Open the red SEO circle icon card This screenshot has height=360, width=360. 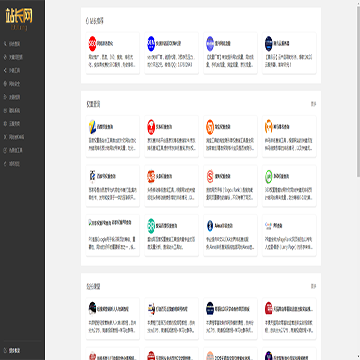coord(113,53)
